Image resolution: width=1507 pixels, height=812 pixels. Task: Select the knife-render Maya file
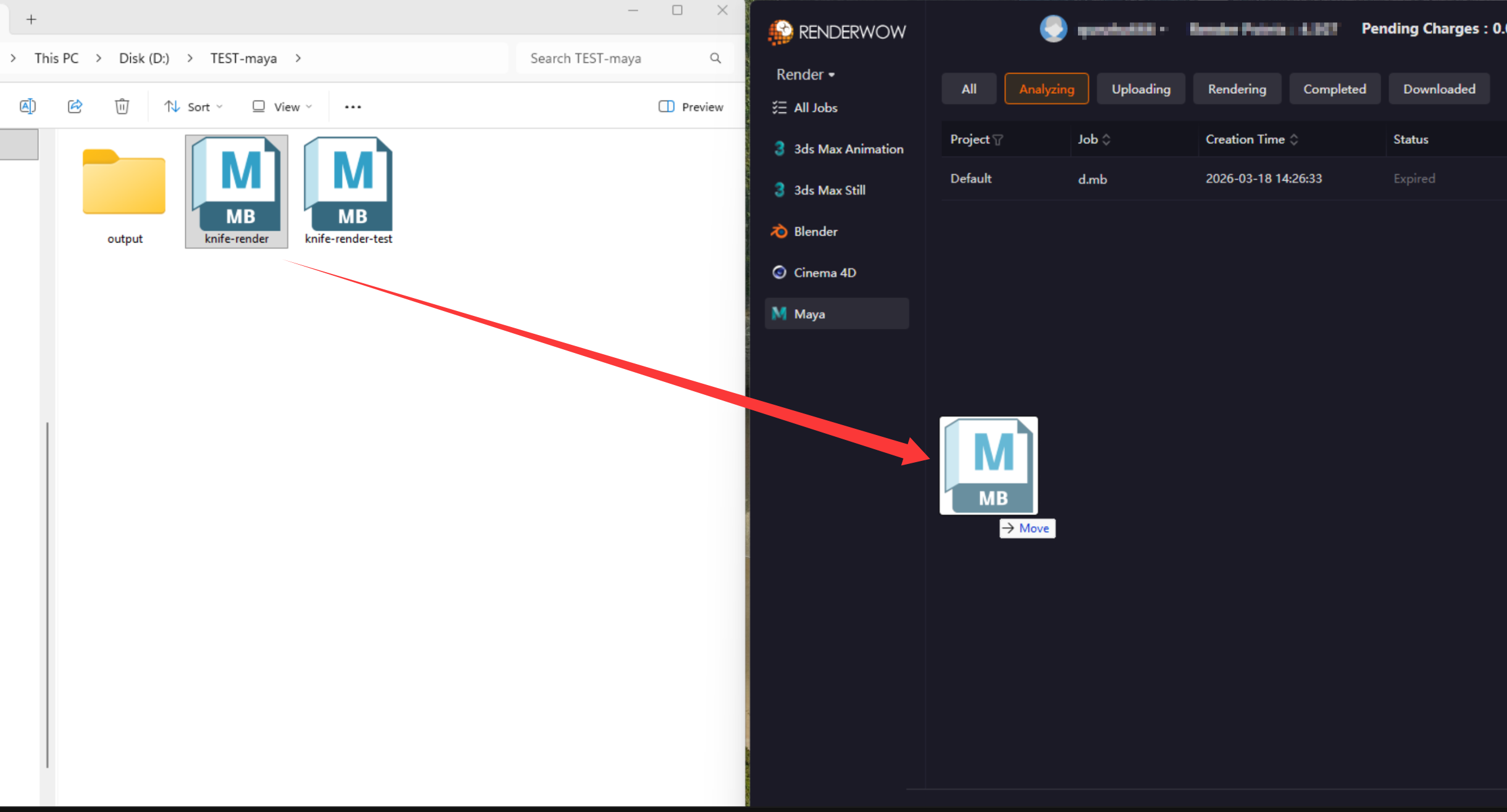point(236,191)
